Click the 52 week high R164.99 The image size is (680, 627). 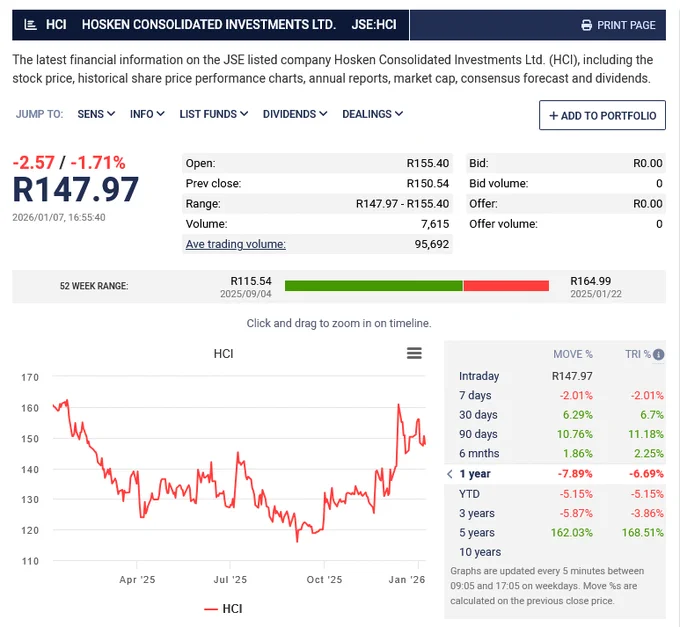coord(591,281)
